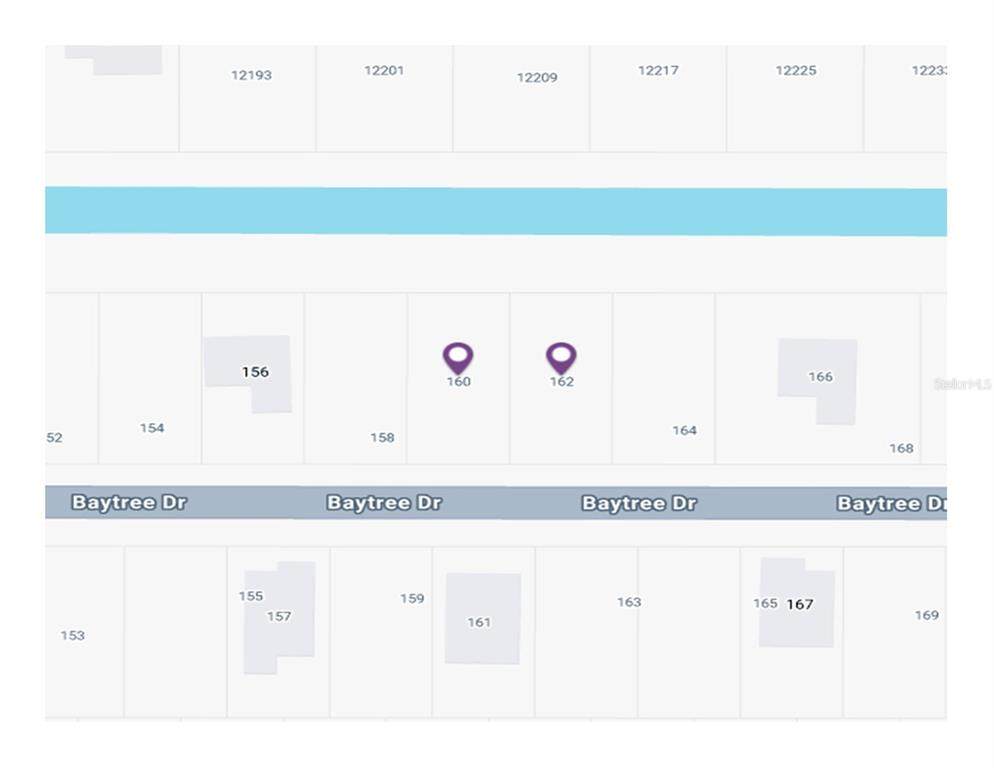
Task: Select parcel 12225 label
Action: 796,70
